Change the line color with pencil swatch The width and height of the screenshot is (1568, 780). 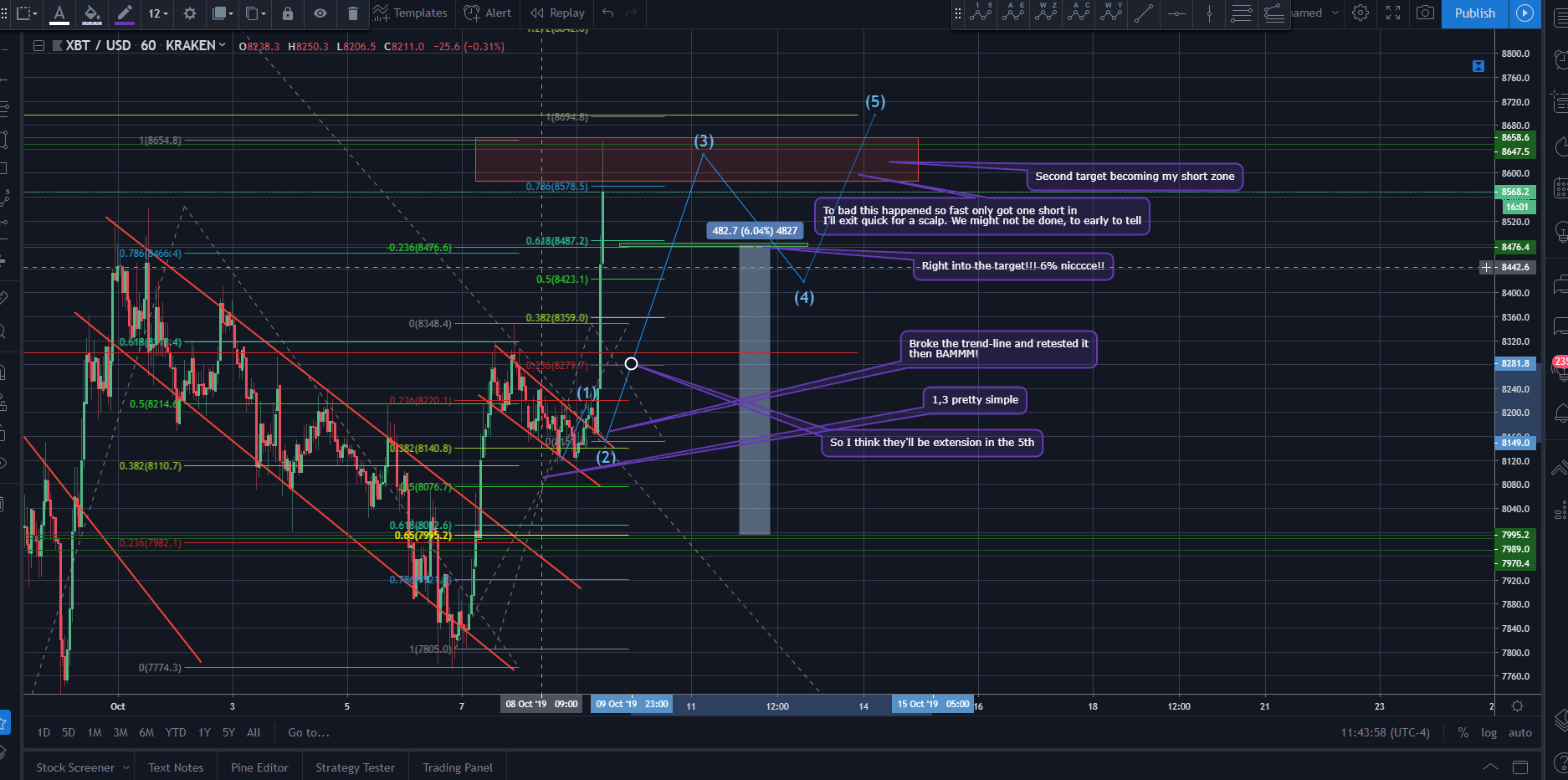pos(125,13)
